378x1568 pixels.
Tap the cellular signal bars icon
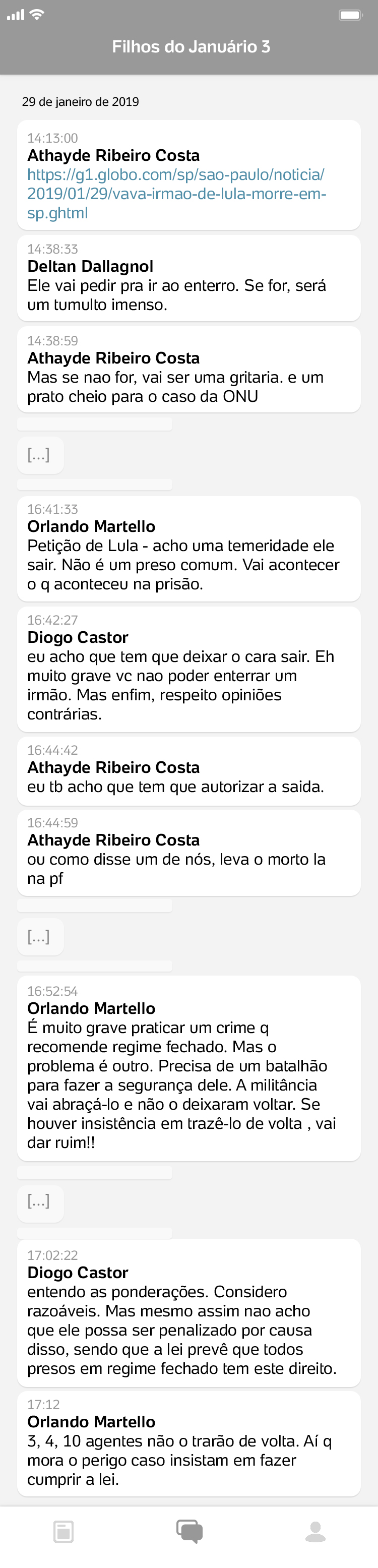pyautogui.click(x=15, y=15)
